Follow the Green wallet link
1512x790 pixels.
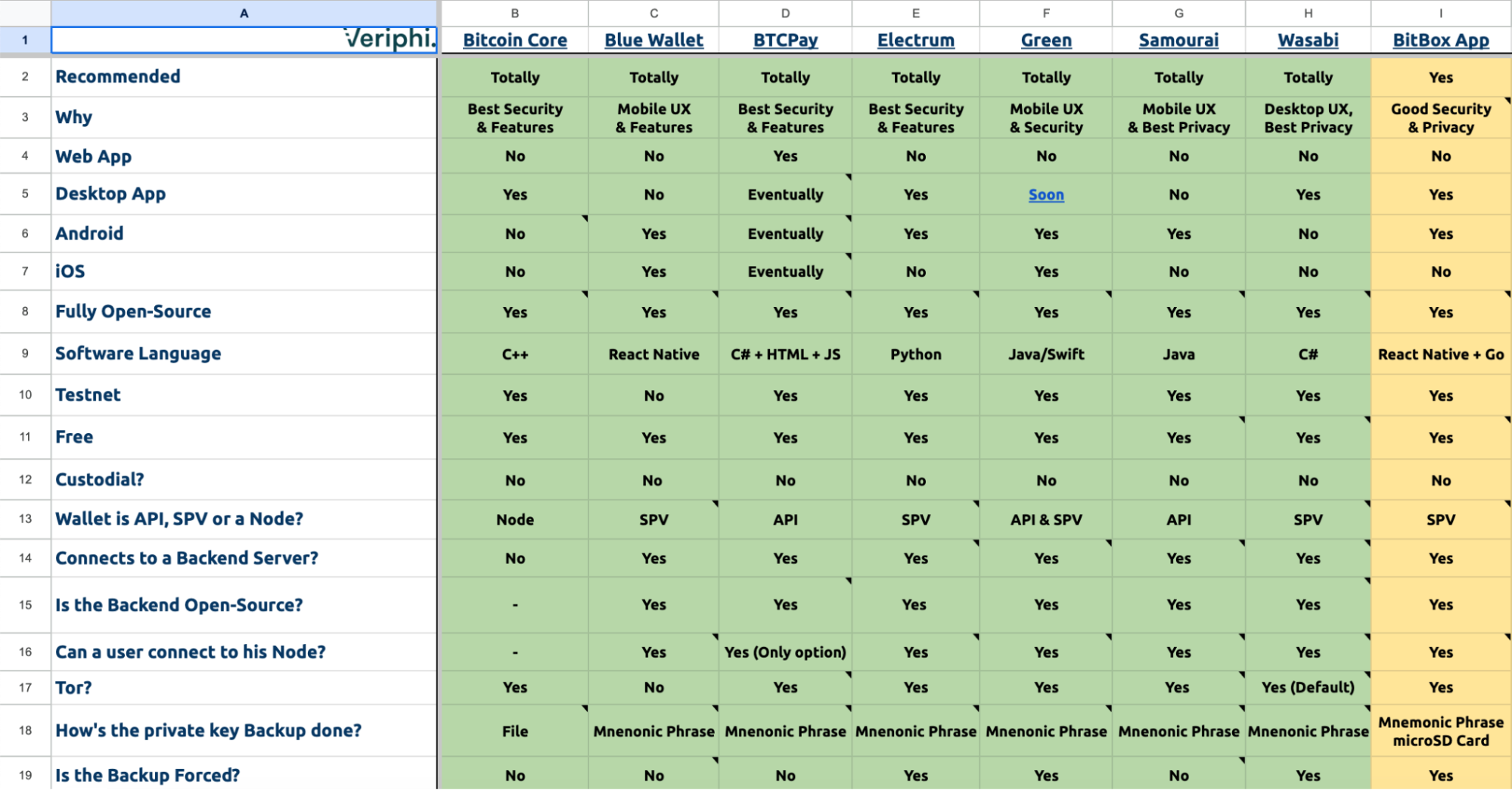pyautogui.click(x=1046, y=40)
